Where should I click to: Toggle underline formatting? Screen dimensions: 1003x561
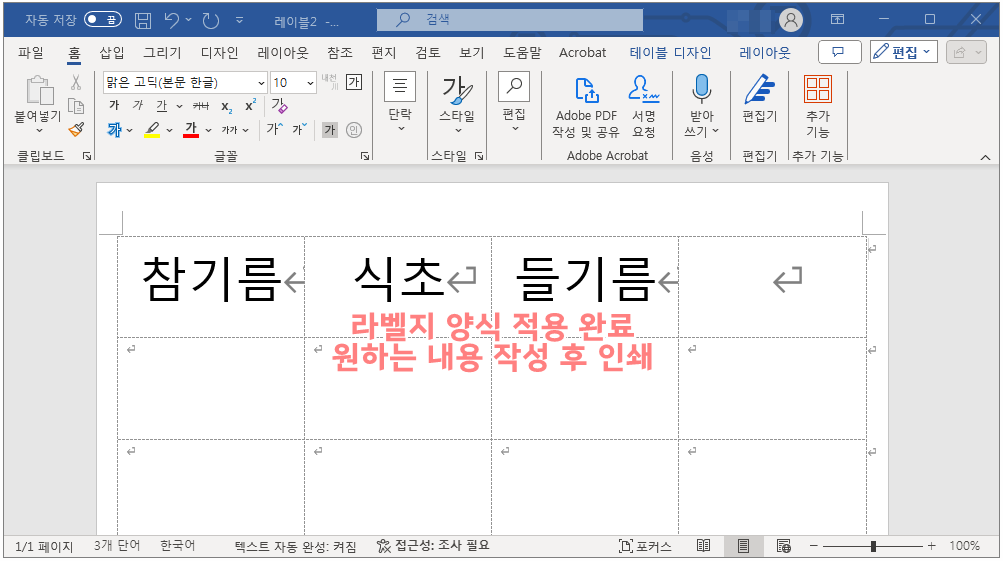[x=162, y=106]
